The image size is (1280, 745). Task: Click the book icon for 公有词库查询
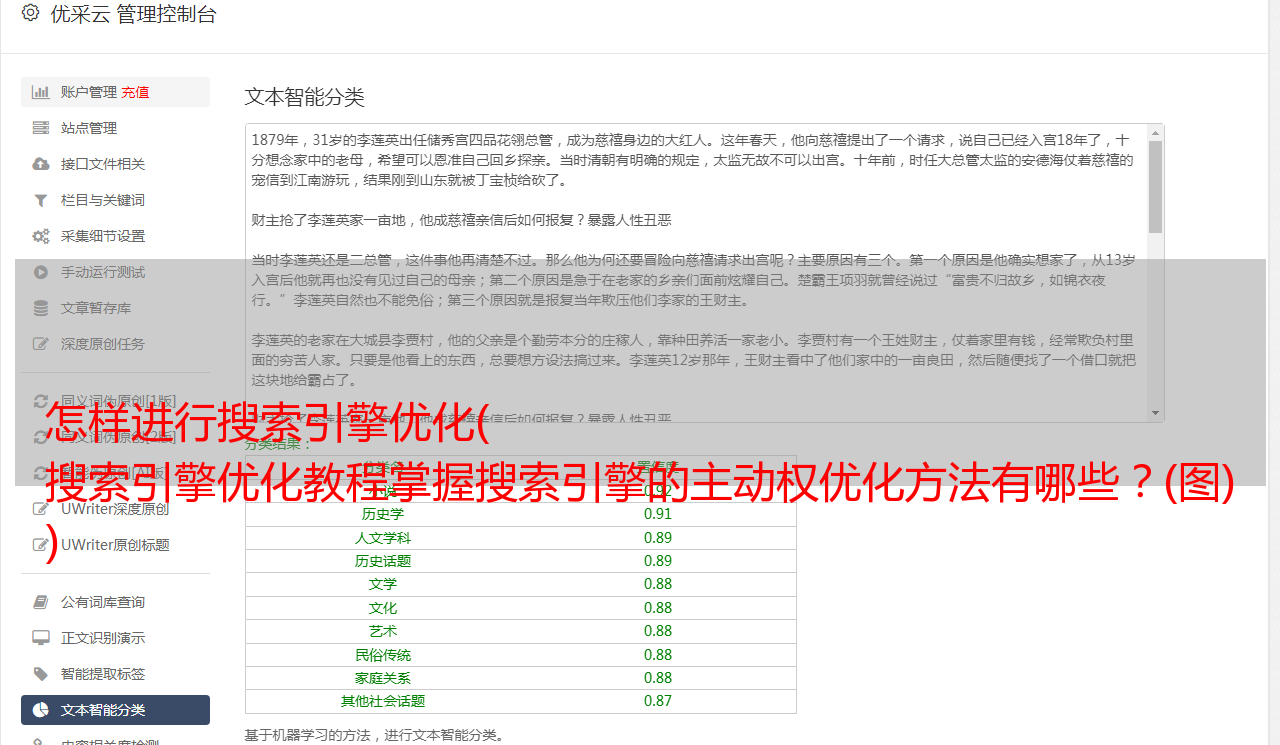click(x=41, y=602)
